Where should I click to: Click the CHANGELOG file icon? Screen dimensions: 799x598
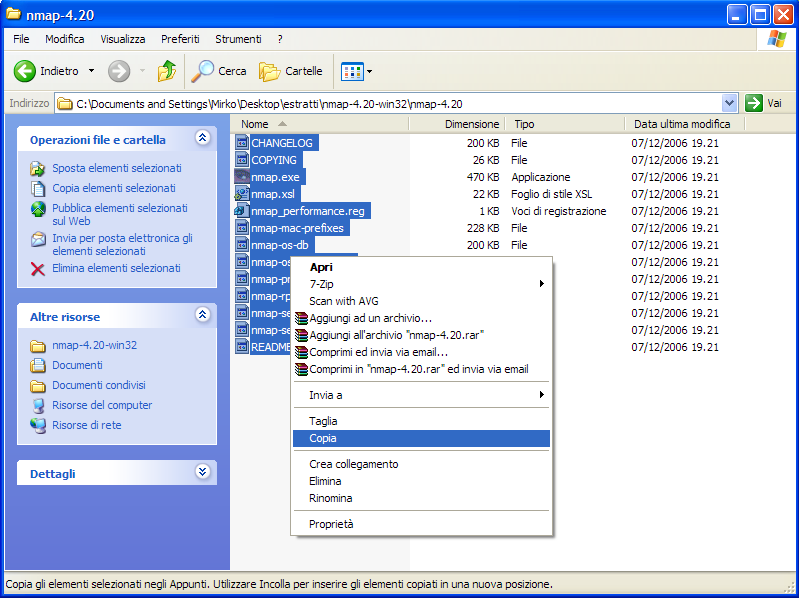(x=242, y=143)
